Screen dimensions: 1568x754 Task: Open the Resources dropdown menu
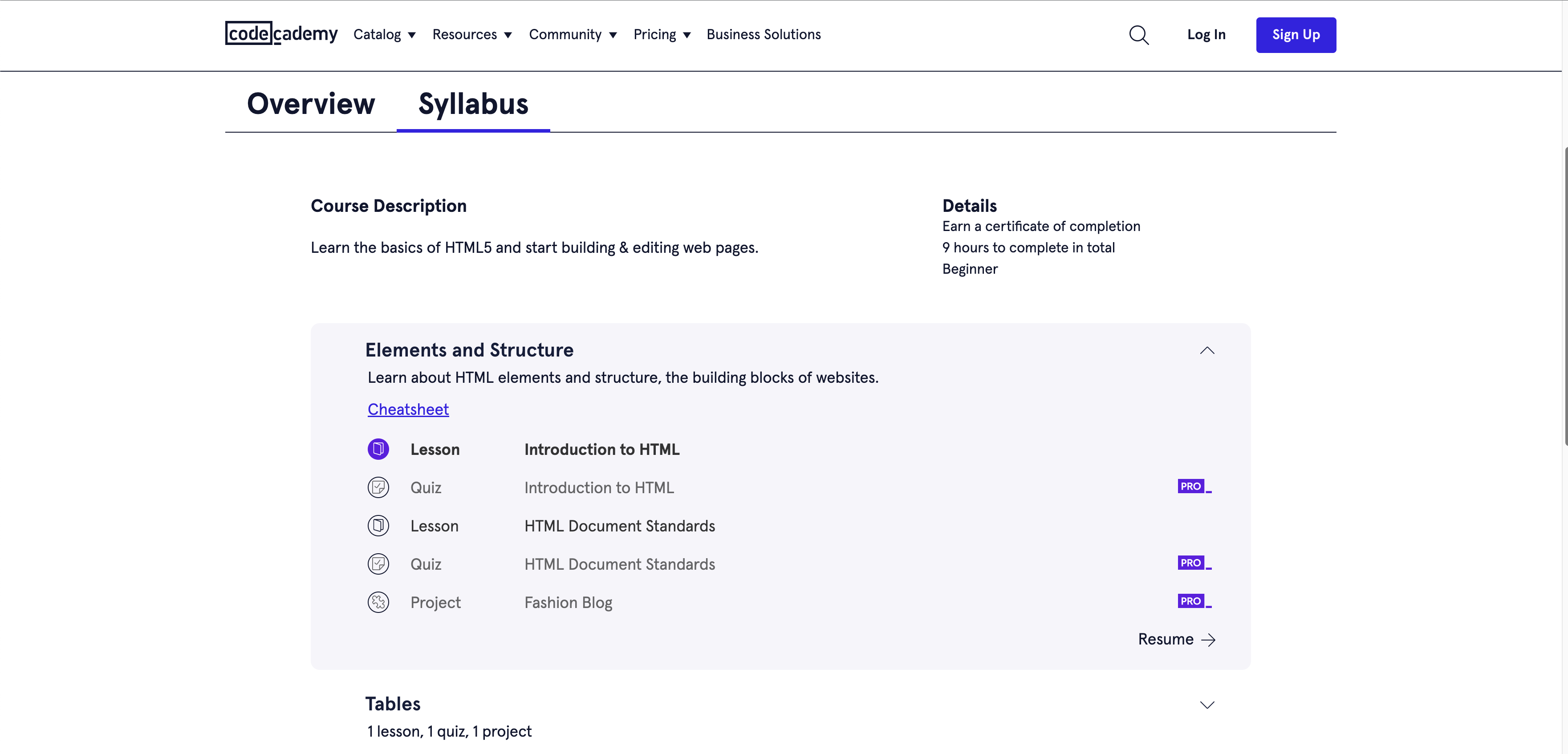click(472, 35)
